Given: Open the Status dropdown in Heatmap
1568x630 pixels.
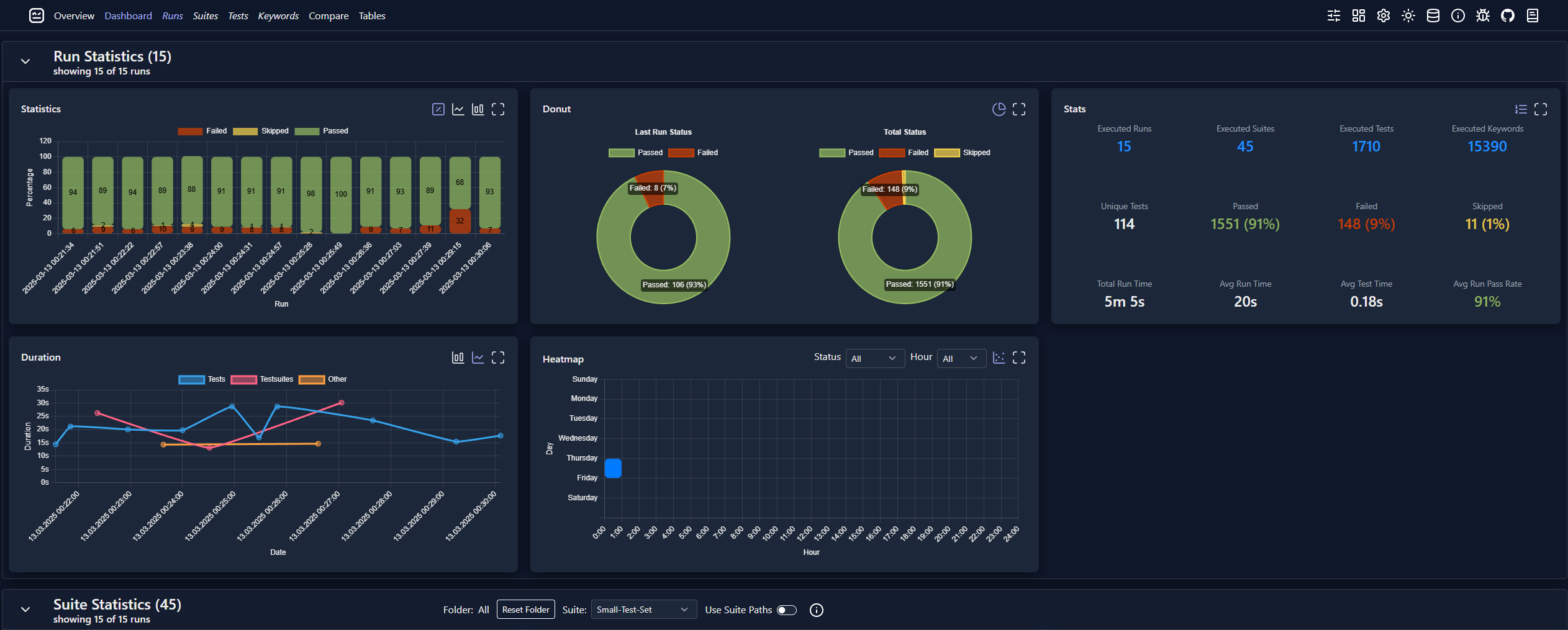Looking at the screenshot, I should coord(875,358).
